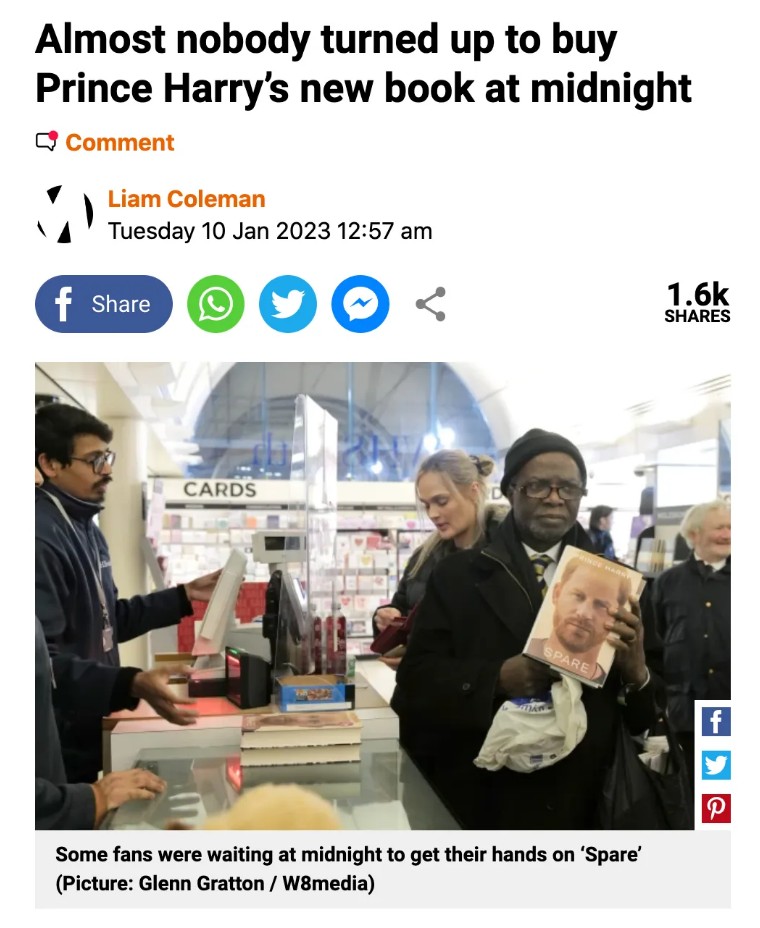The width and height of the screenshot is (760, 928).
Task: Send article via Messenger icon
Action: [360, 304]
